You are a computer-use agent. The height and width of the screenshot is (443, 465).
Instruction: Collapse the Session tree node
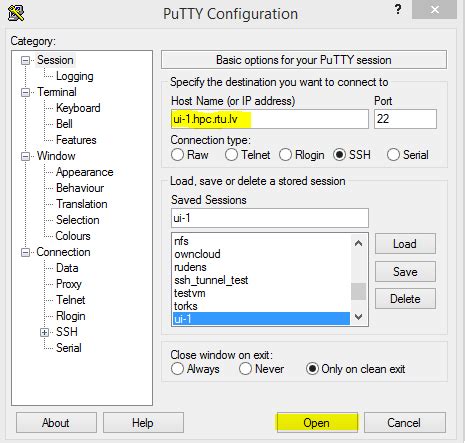[x=25, y=60]
